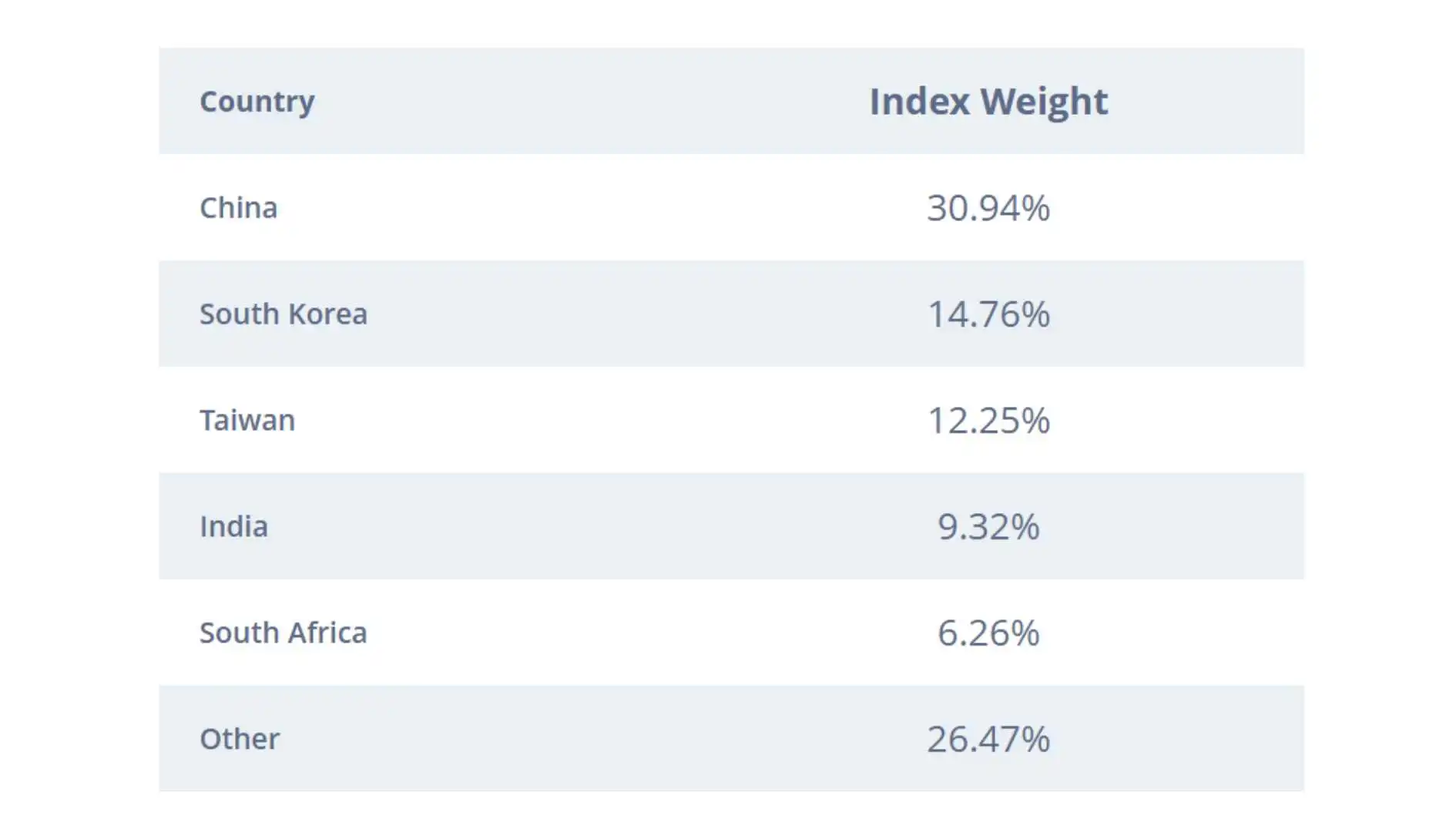1456x819 pixels.
Task: Select the China country cell
Action: [238, 208]
